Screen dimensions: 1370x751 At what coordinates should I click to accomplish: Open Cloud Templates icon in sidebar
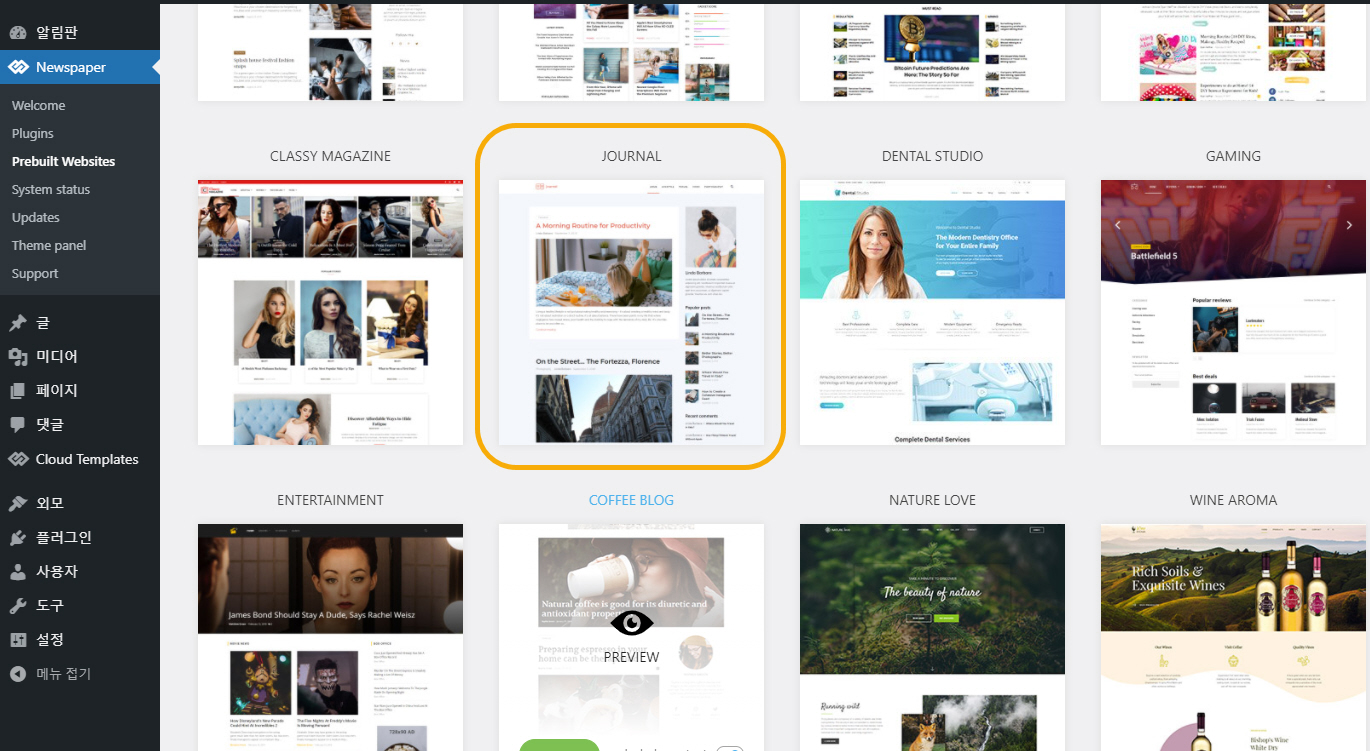click(x=18, y=459)
